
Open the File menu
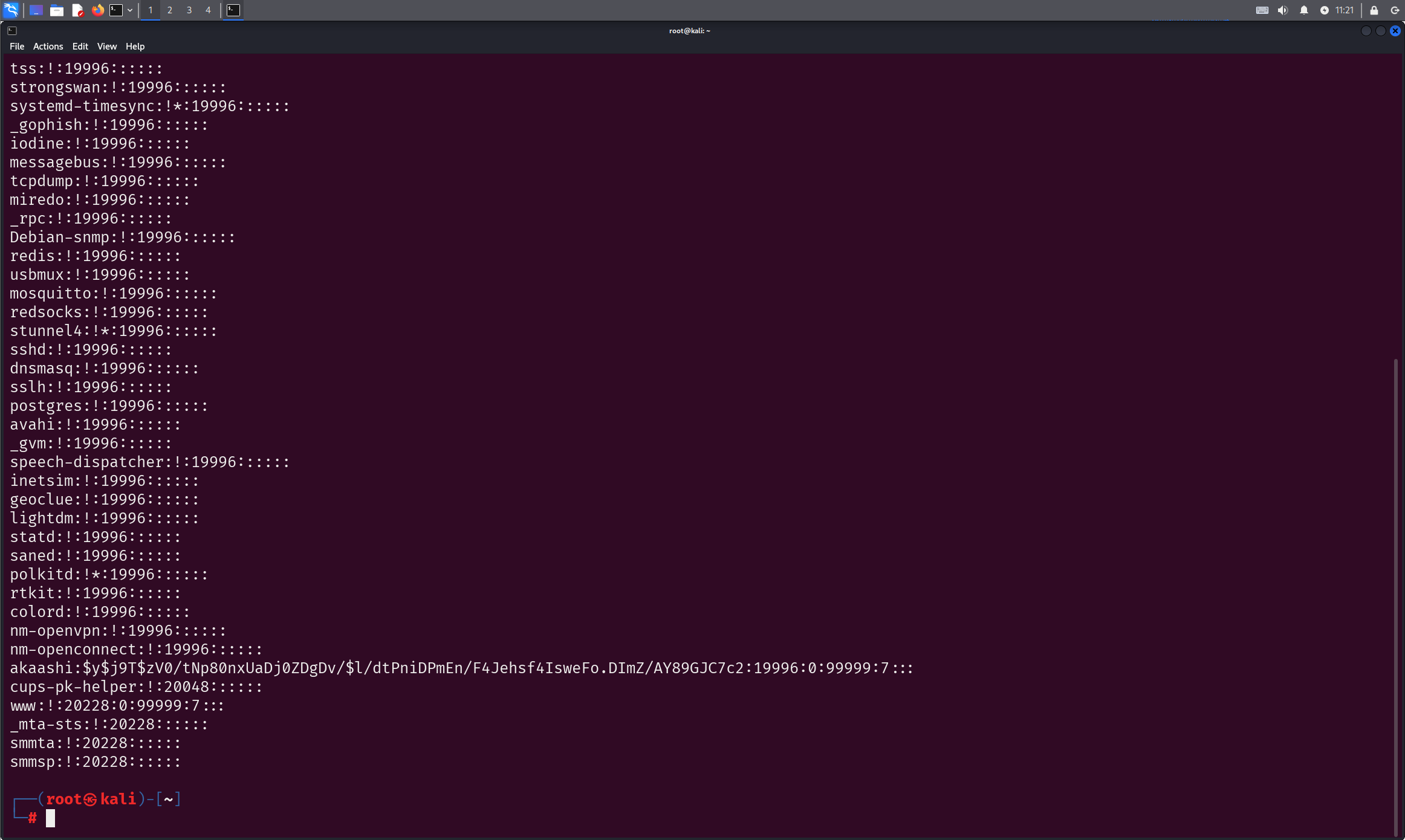pos(17,47)
